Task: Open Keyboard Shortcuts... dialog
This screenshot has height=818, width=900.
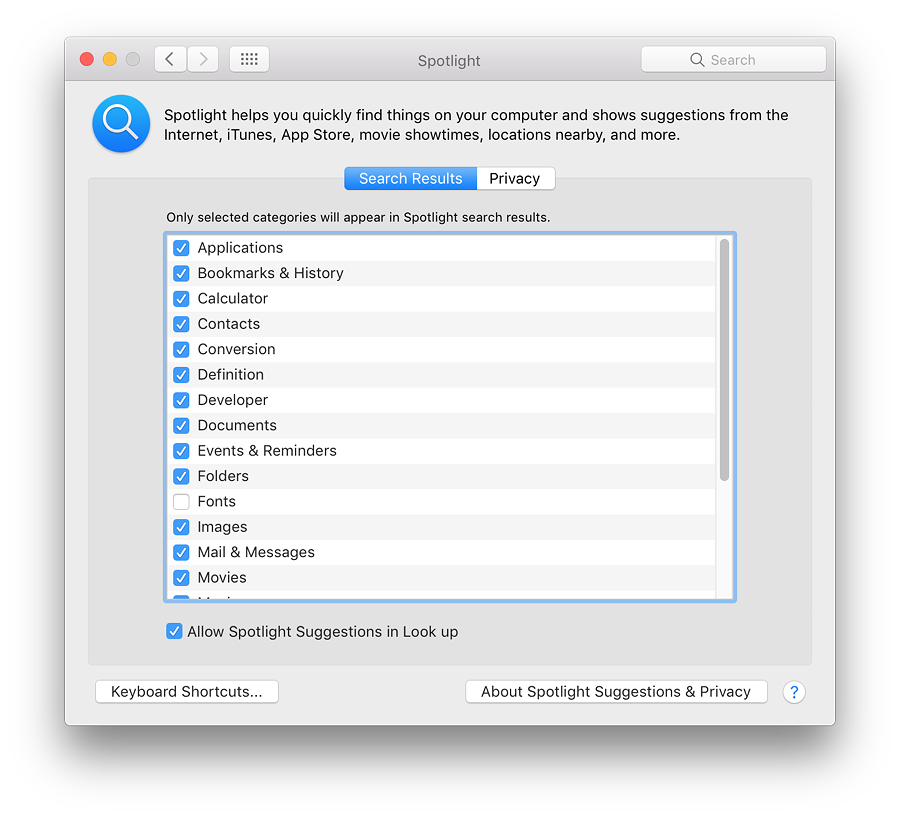Action: (187, 692)
